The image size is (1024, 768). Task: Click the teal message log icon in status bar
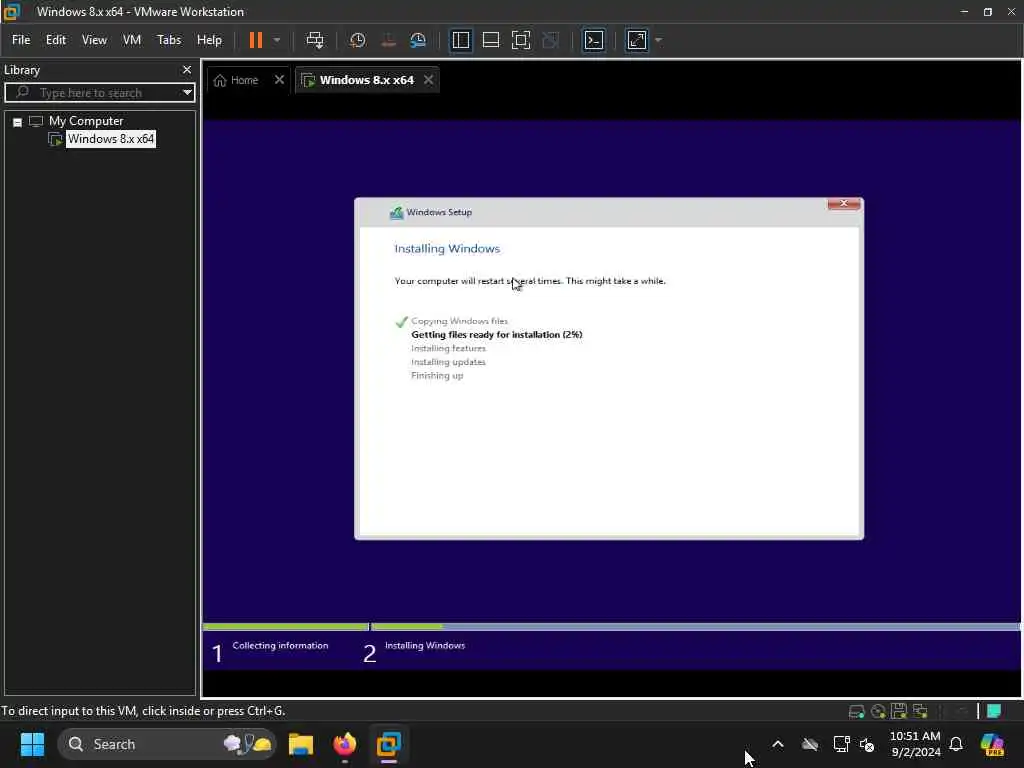click(x=994, y=711)
